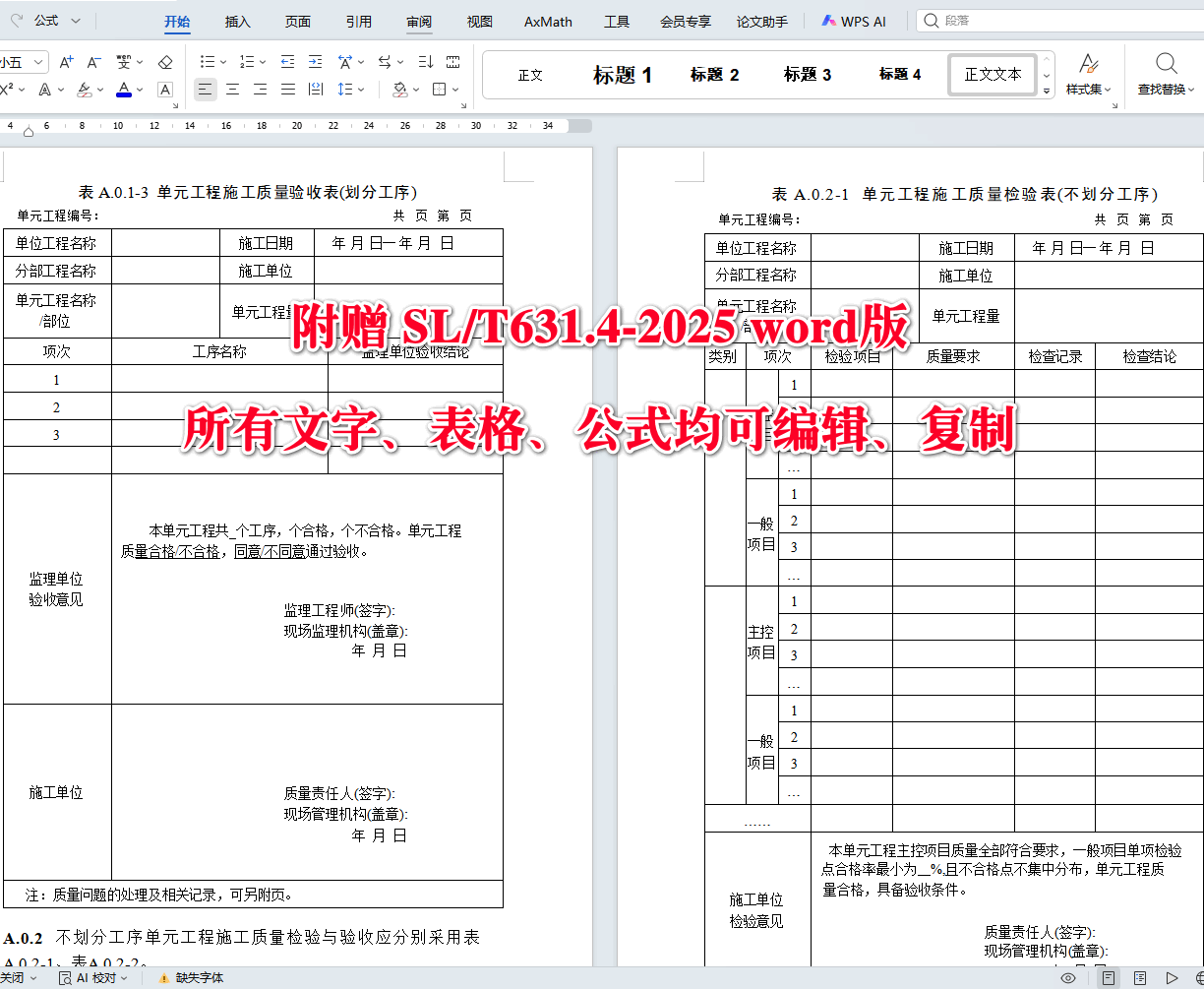1204x989 pixels.
Task: Click 缺失字体 warning in status bar
Action: pyautogui.click(x=191, y=978)
